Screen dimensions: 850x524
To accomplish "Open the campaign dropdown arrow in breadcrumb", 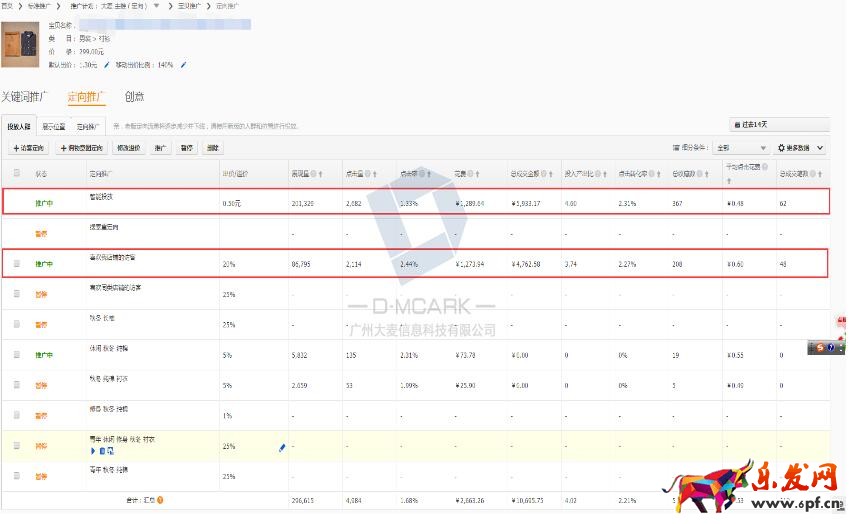I will (155, 6).
